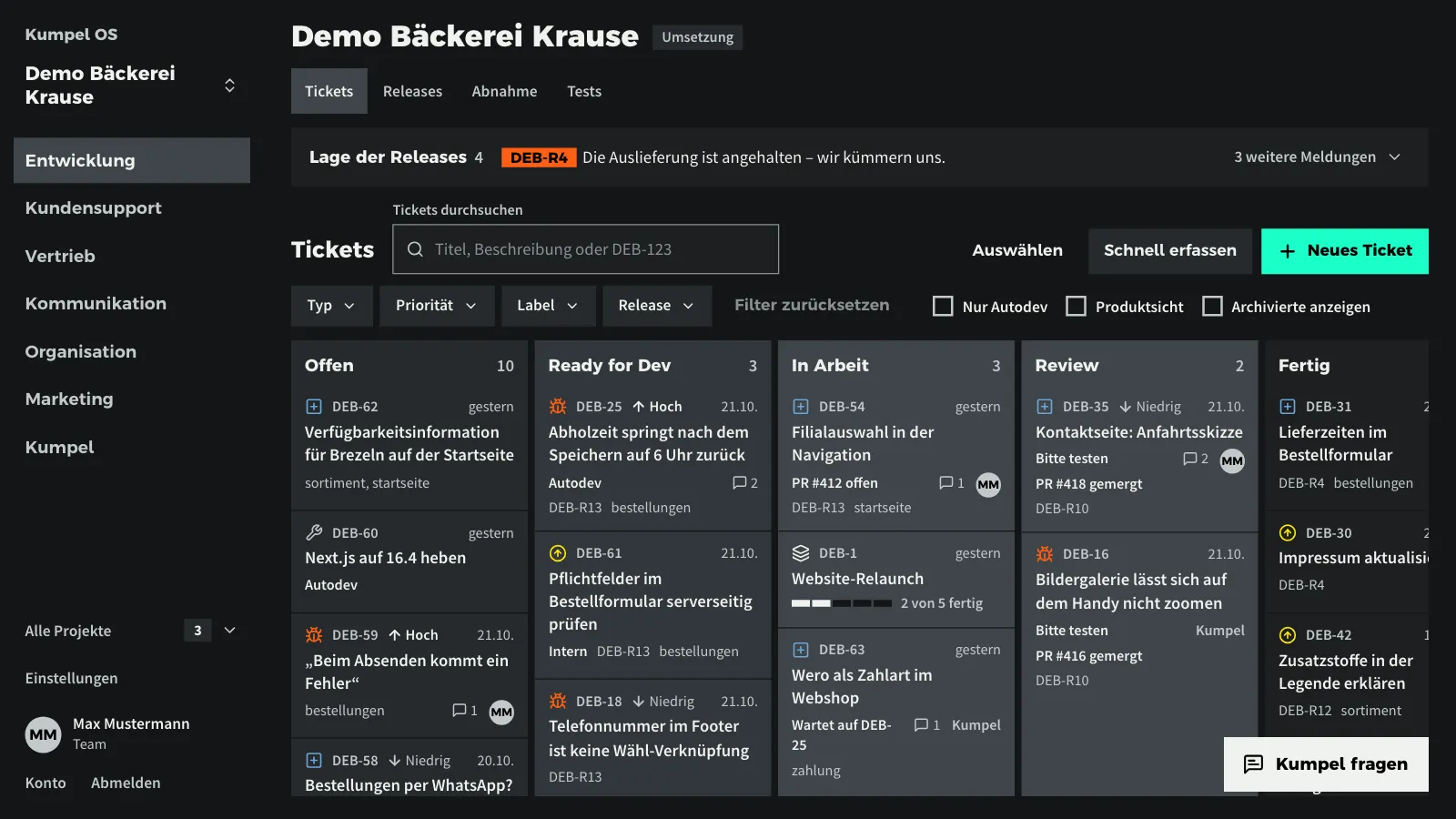The width and height of the screenshot is (1456, 819).
Task: Click the comment icon on DEB-59 card
Action: [460, 711]
